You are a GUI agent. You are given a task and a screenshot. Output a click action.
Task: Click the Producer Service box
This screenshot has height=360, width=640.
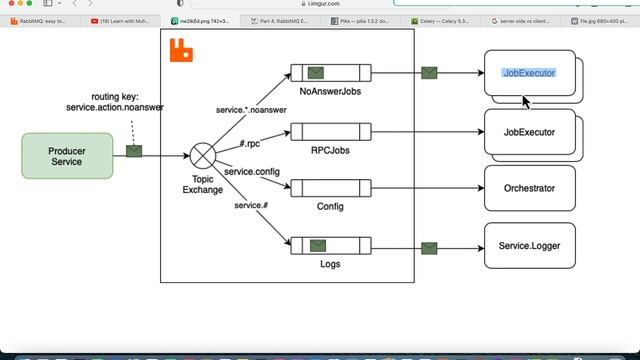67,156
